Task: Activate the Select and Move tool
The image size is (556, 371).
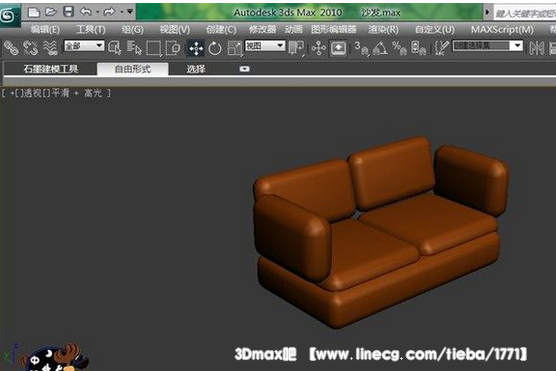Action: [196, 48]
